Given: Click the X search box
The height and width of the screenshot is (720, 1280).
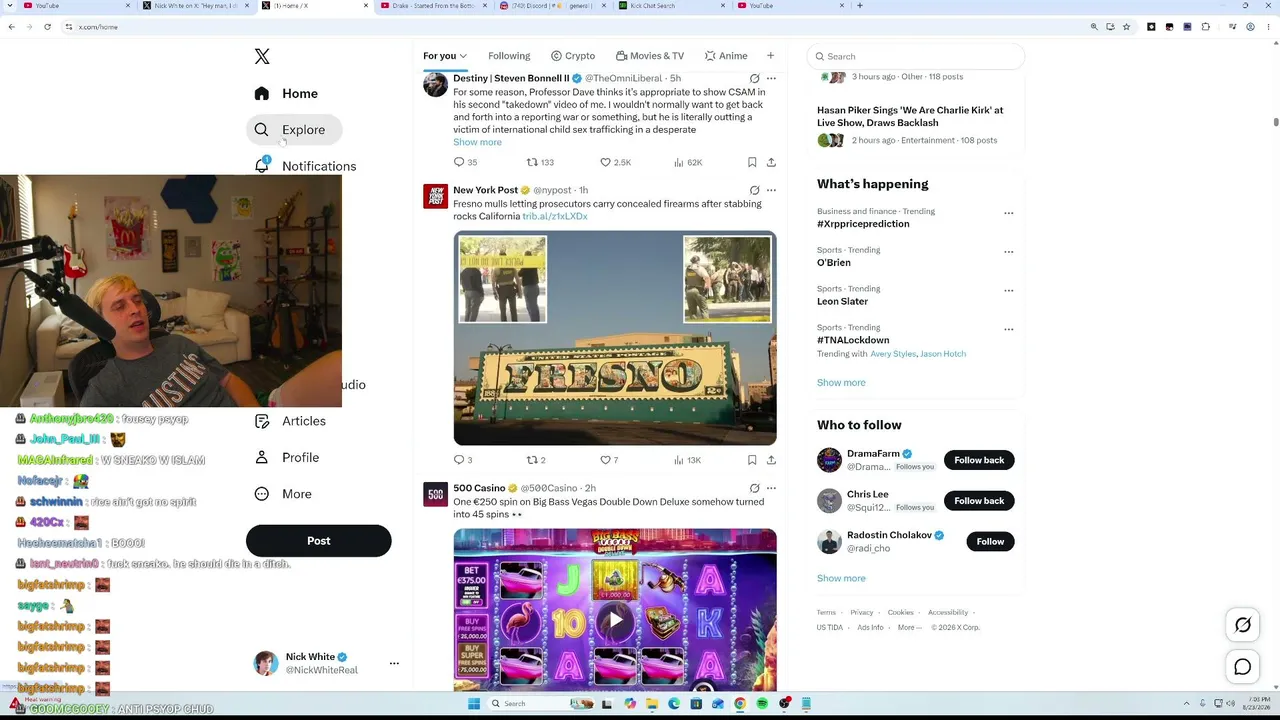Looking at the screenshot, I should tap(916, 56).
